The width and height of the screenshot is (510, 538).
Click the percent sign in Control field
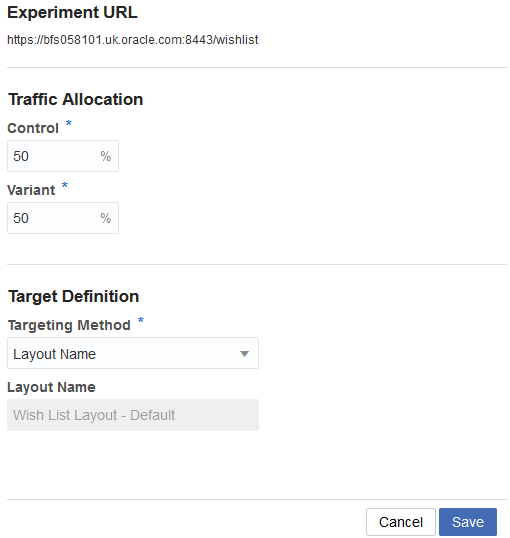[106, 156]
